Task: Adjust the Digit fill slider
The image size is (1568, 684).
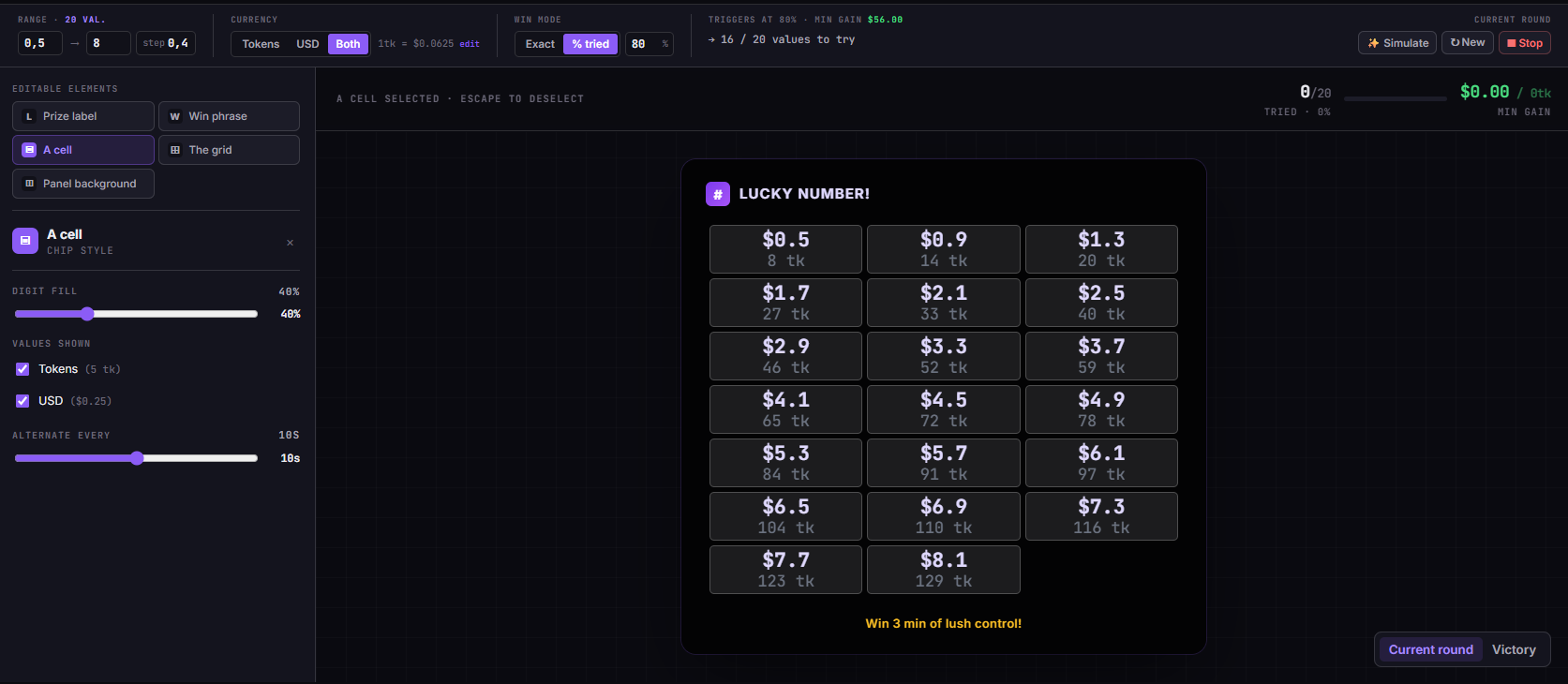Action: pyautogui.click(x=136, y=314)
